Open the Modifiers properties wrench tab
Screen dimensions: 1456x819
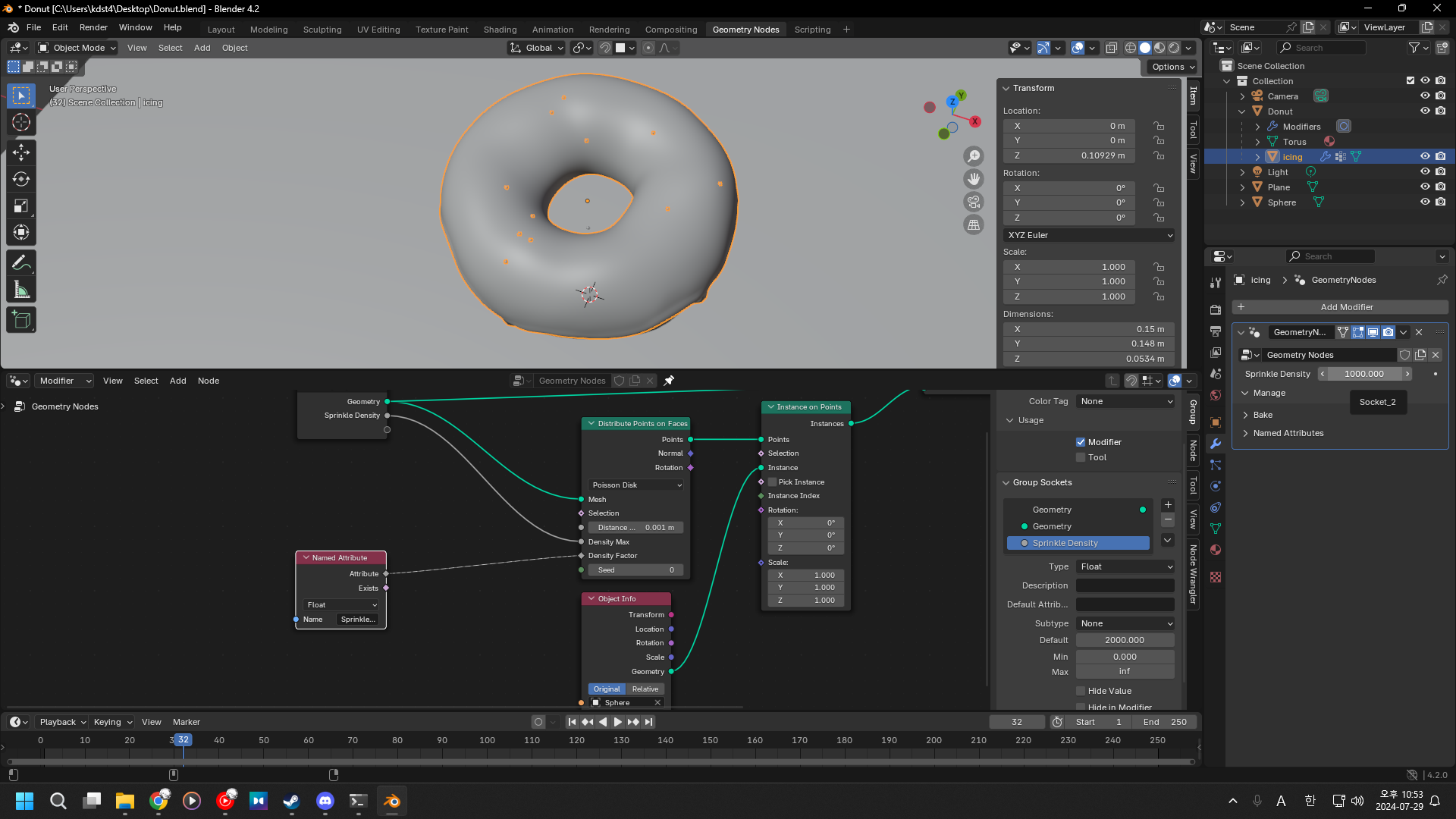[x=1216, y=444]
